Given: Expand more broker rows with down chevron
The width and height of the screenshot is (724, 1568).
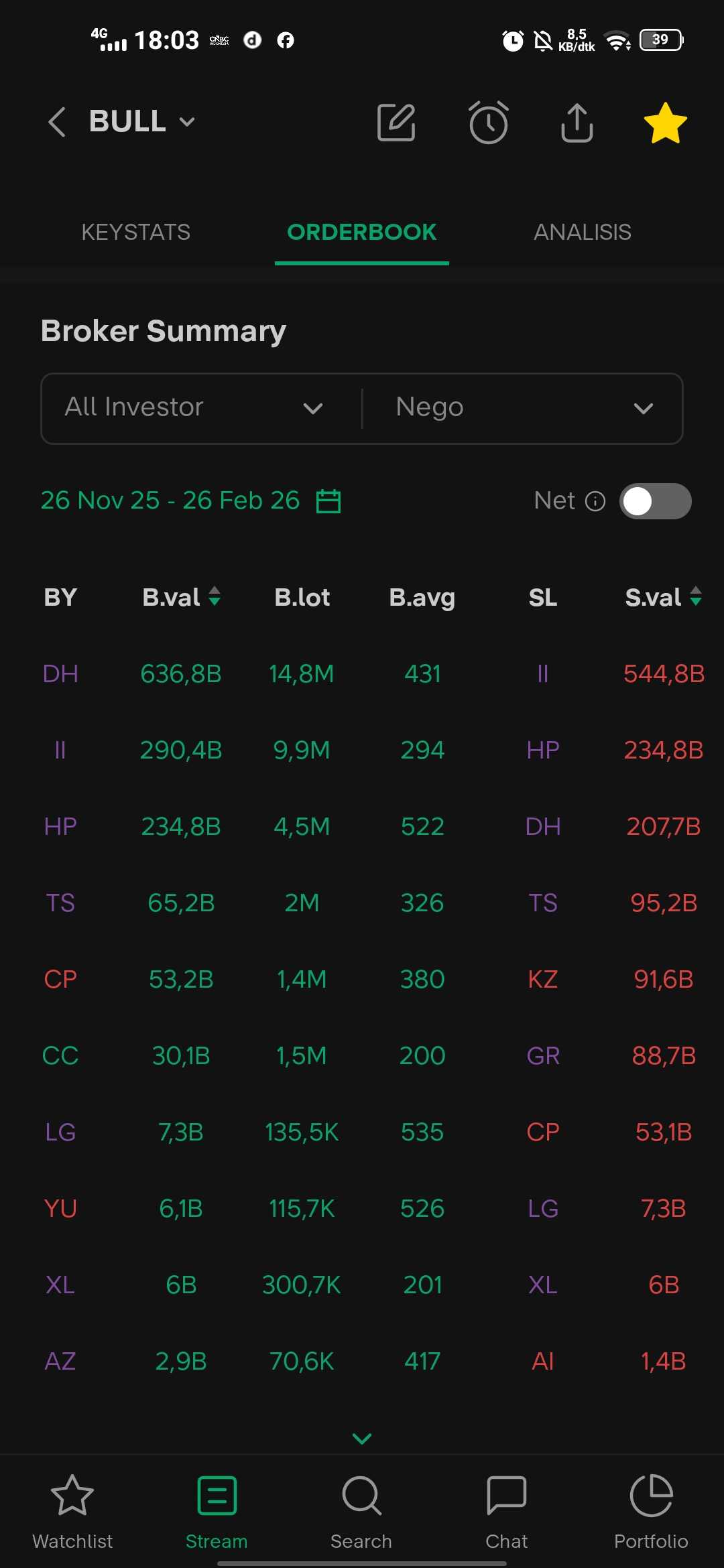Looking at the screenshot, I should [x=362, y=1439].
